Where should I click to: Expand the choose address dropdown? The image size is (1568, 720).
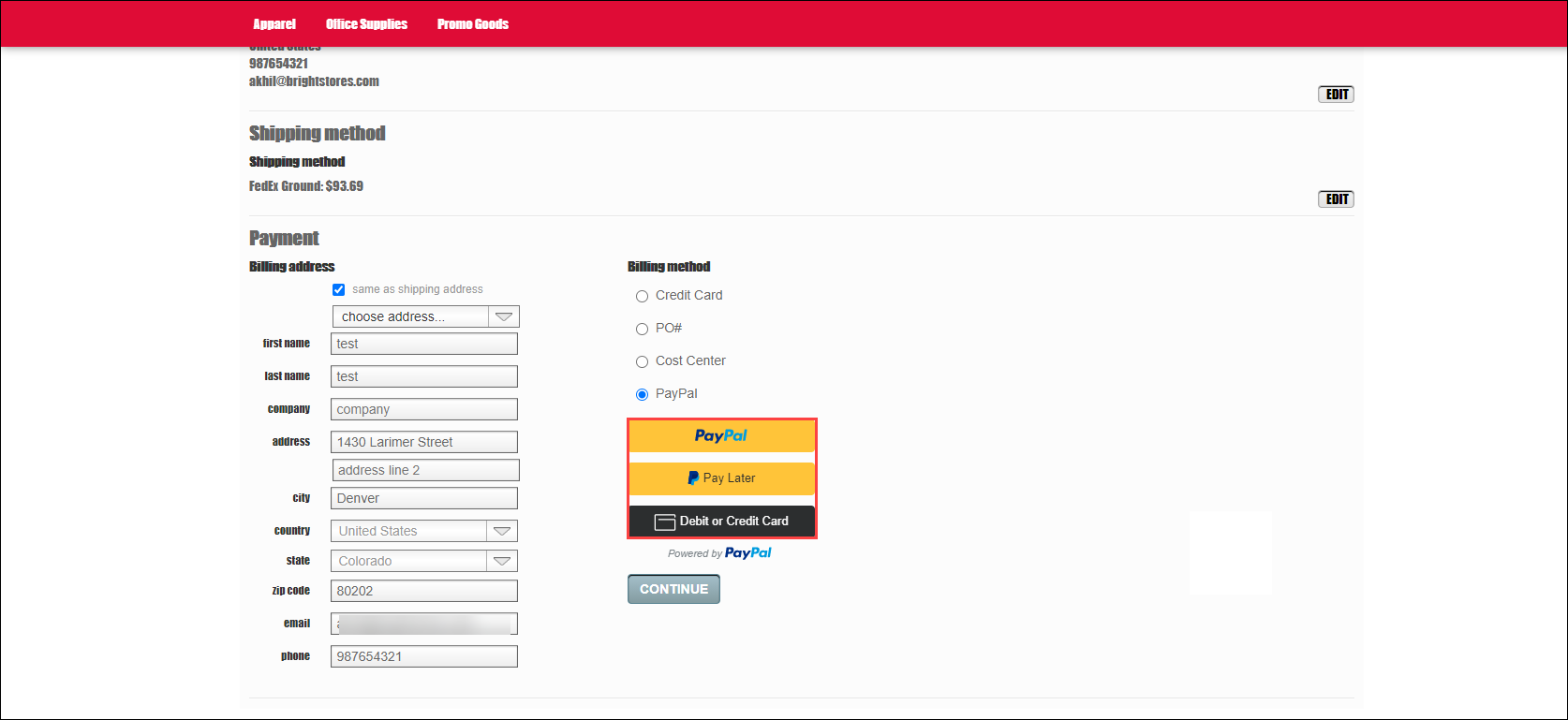[x=426, y=316]
